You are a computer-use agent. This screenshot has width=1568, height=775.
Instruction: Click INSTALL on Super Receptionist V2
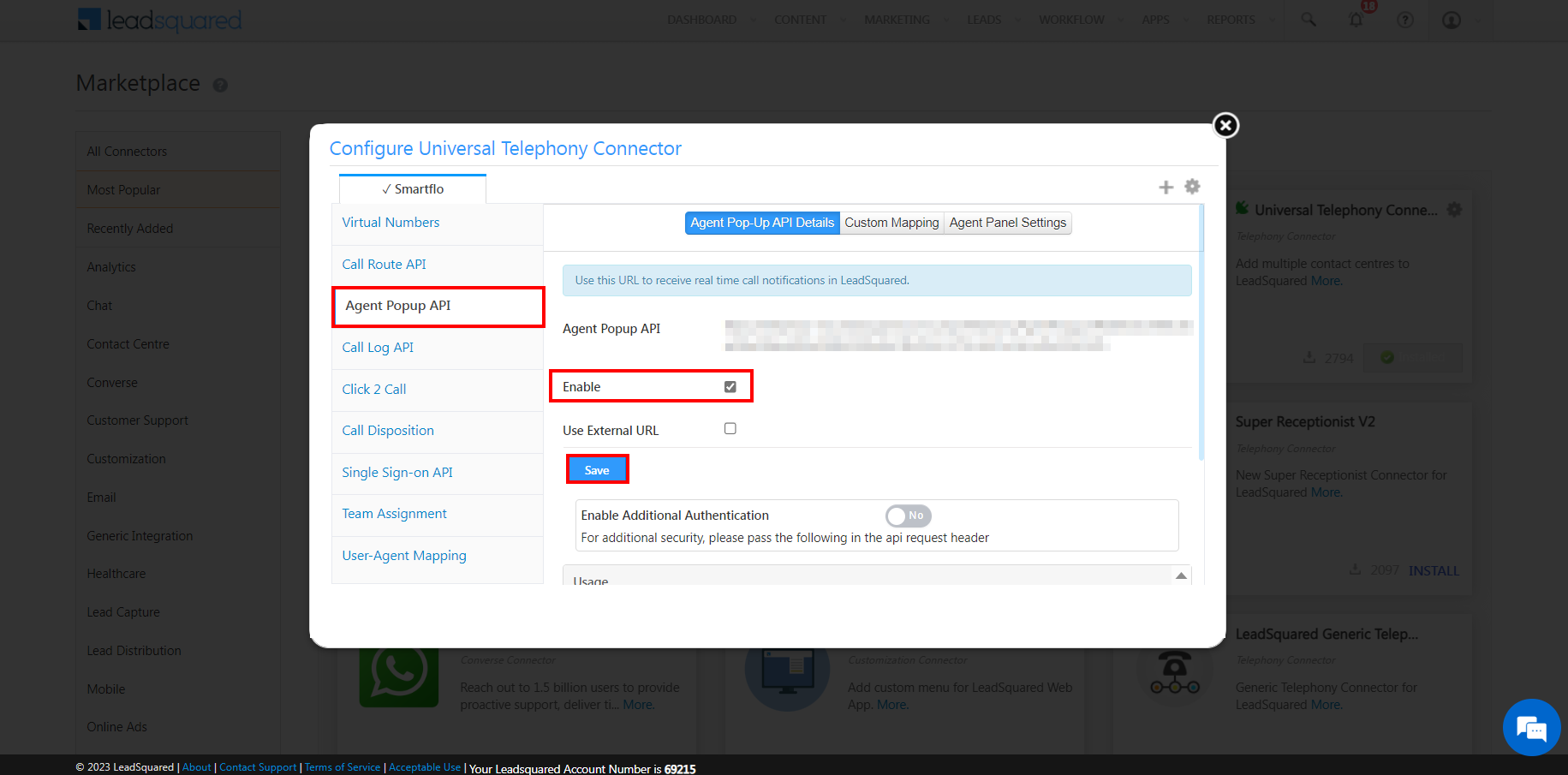tap(1434, 570)
